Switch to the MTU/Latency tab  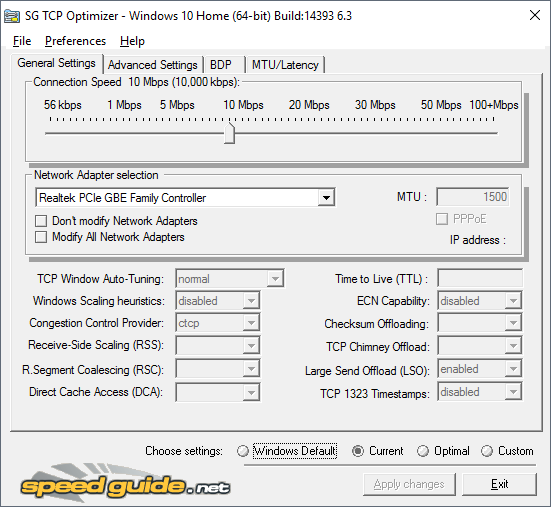(285, 65)
